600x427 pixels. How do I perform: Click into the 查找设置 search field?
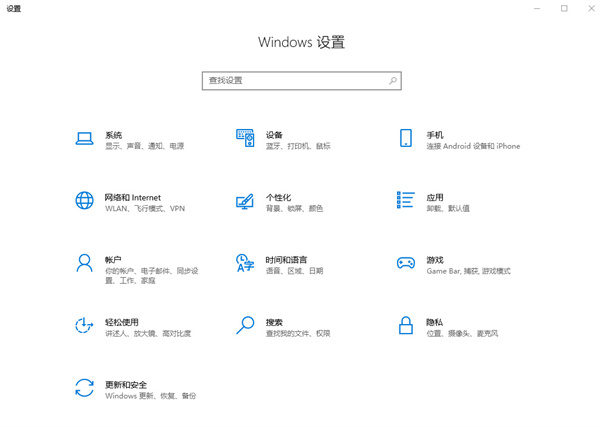pyautogui.click(x=302, y=81)
